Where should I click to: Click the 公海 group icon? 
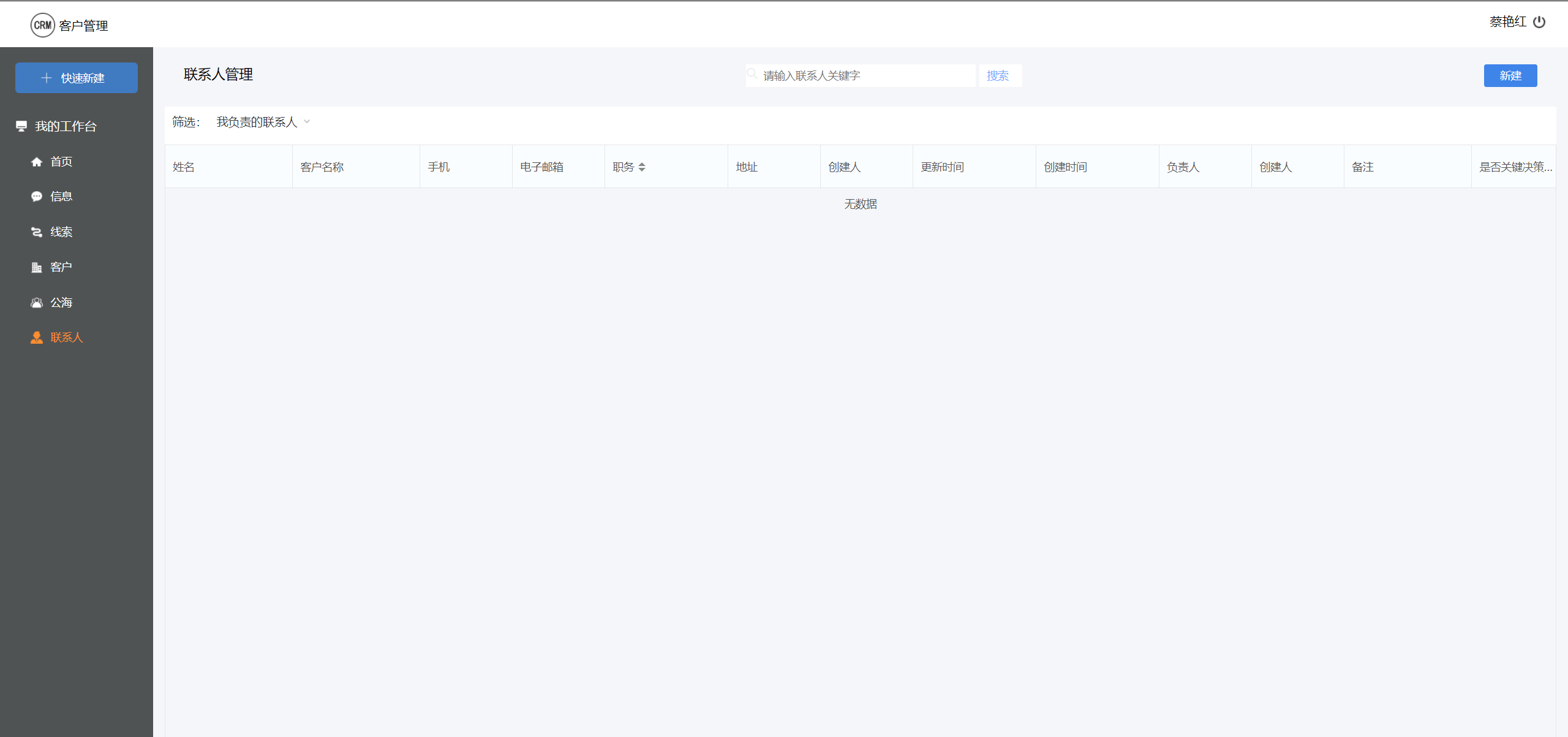click(37, 303)
